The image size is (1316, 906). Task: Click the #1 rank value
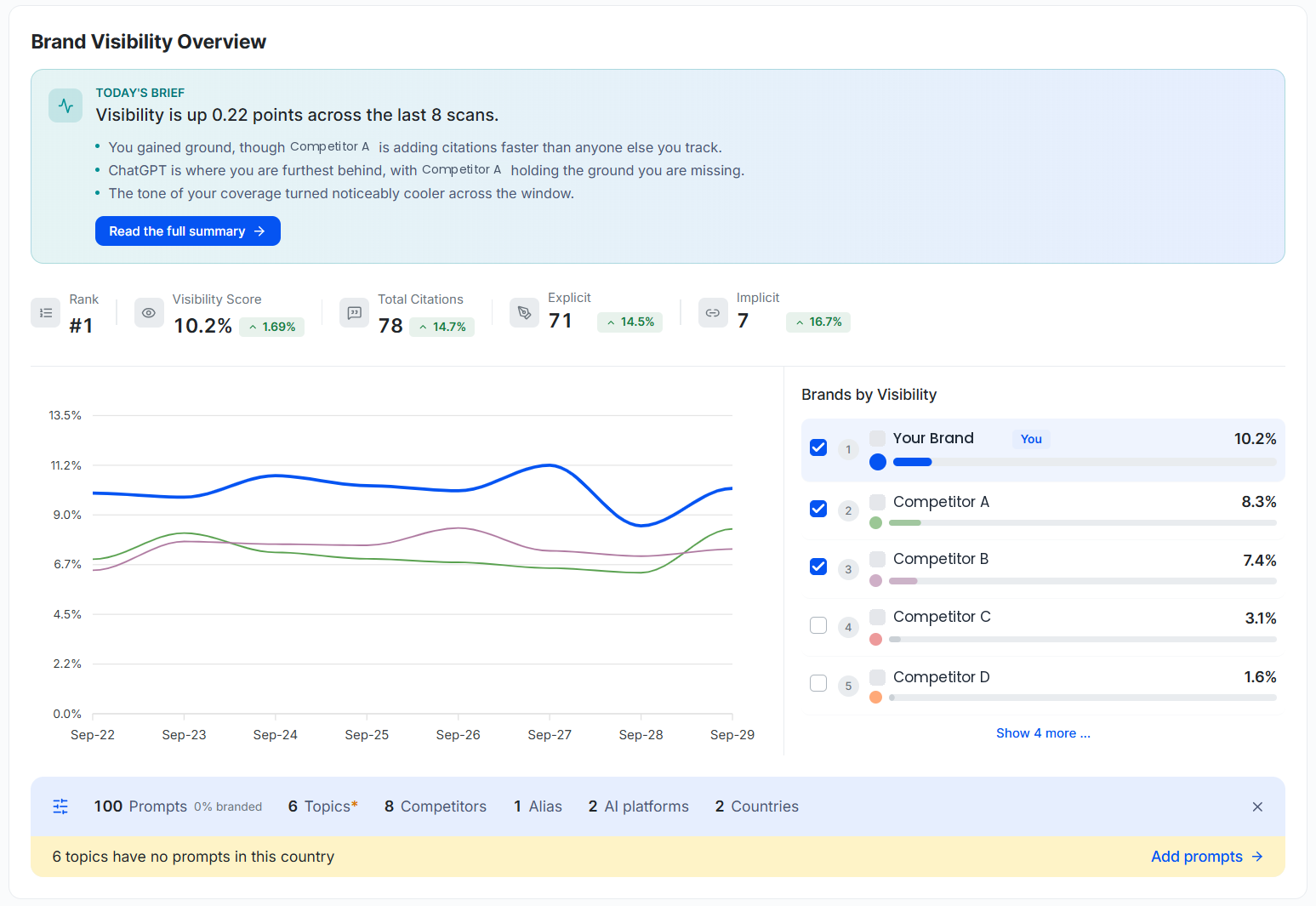click(81, 326)
